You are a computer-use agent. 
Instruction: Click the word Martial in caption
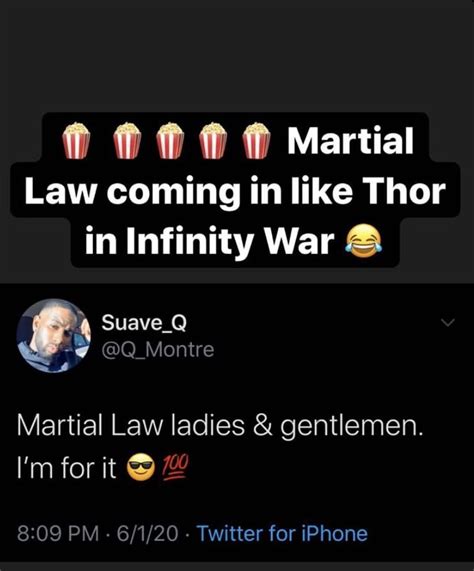pyautogui.click(x=351, y=140)
